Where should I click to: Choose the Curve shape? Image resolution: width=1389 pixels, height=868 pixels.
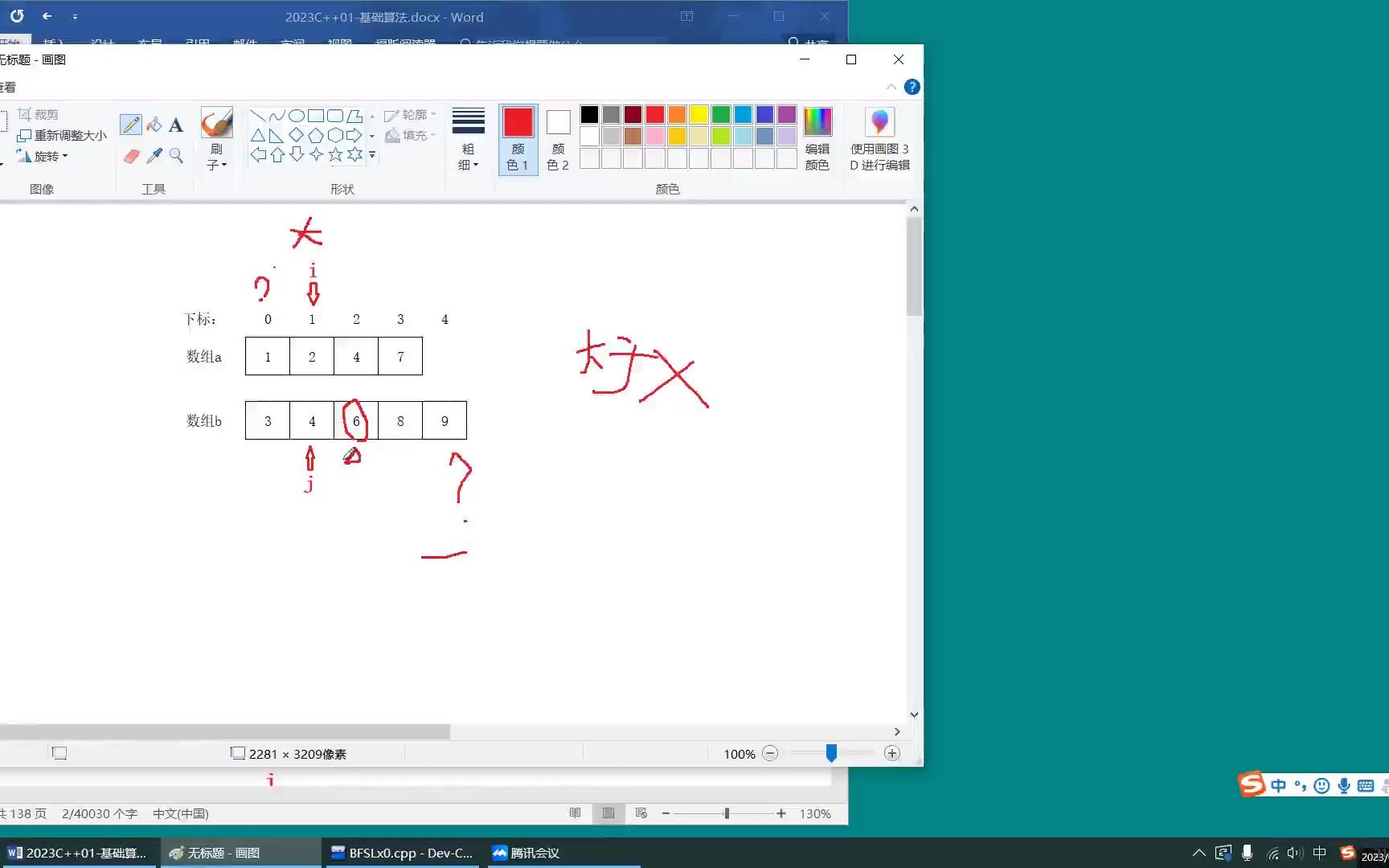tap(277, 116)
